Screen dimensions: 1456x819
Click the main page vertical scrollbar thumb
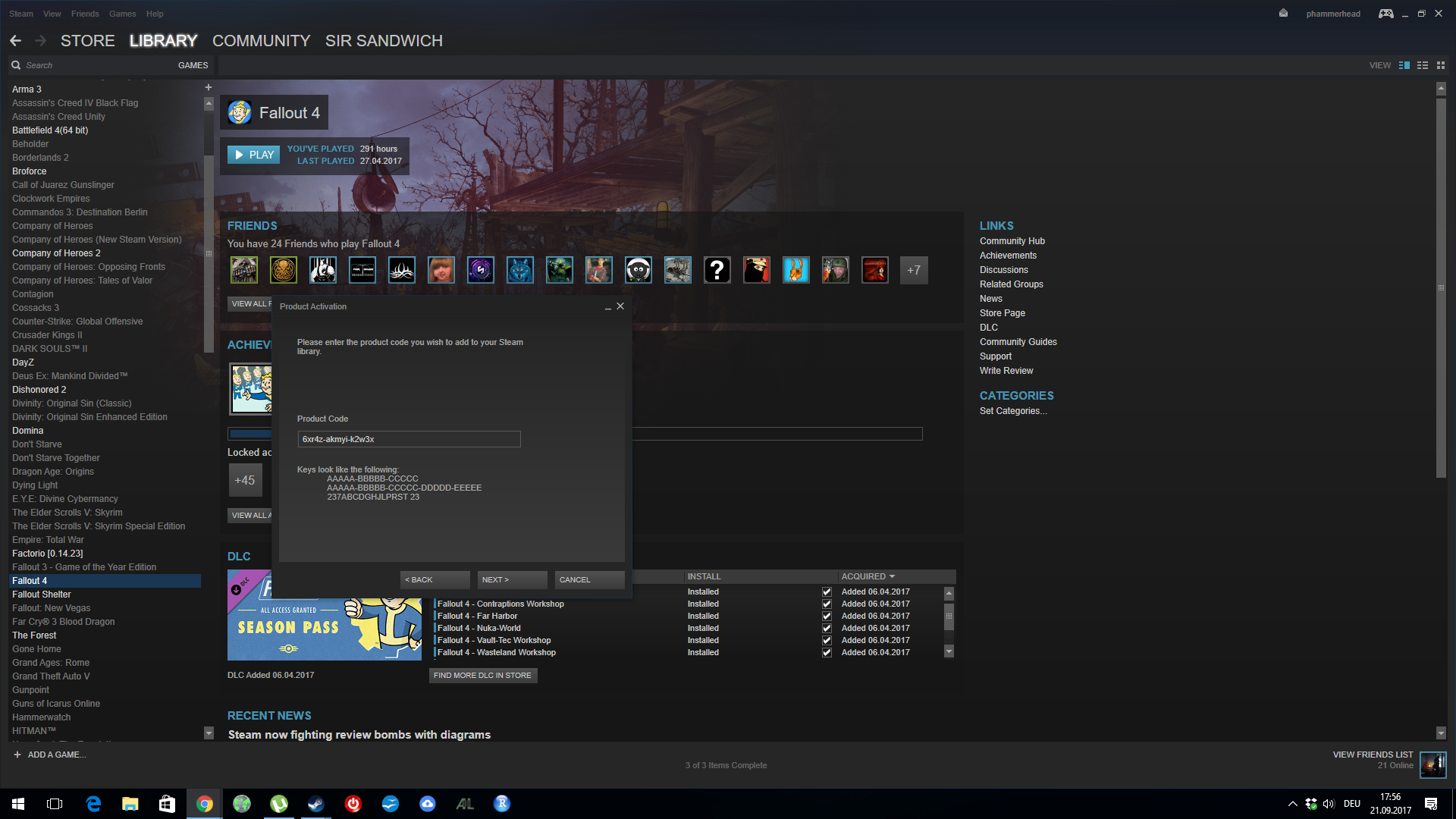tap(1441, 288)
